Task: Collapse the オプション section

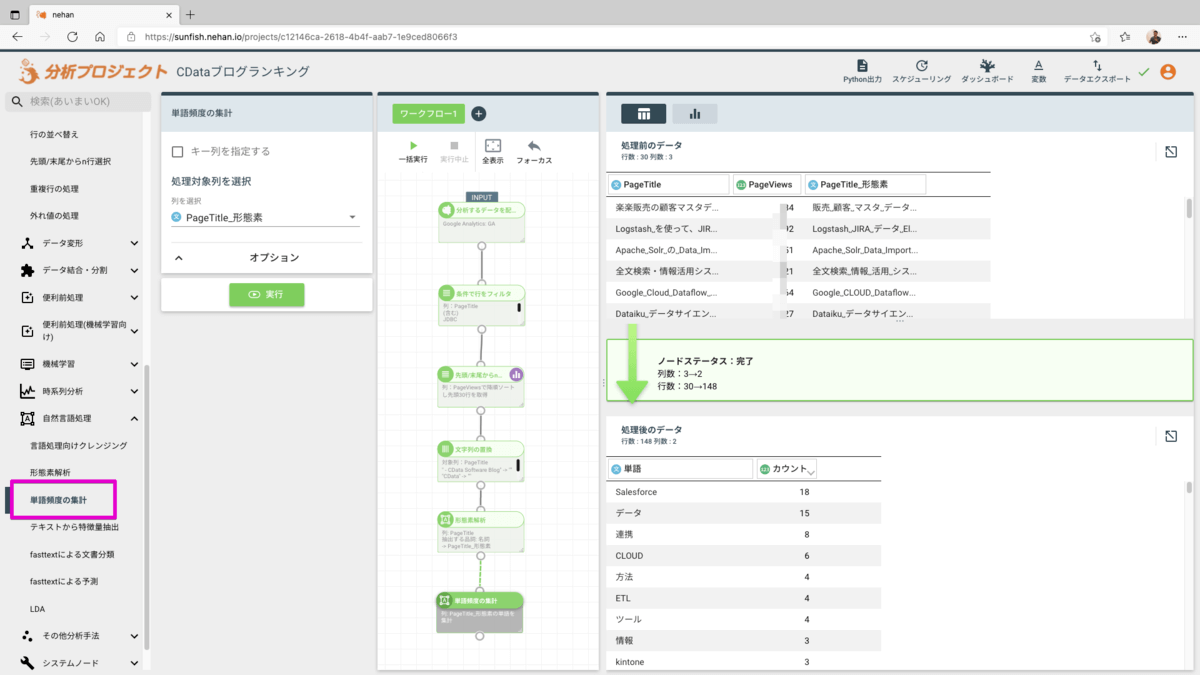Action: 179,258
